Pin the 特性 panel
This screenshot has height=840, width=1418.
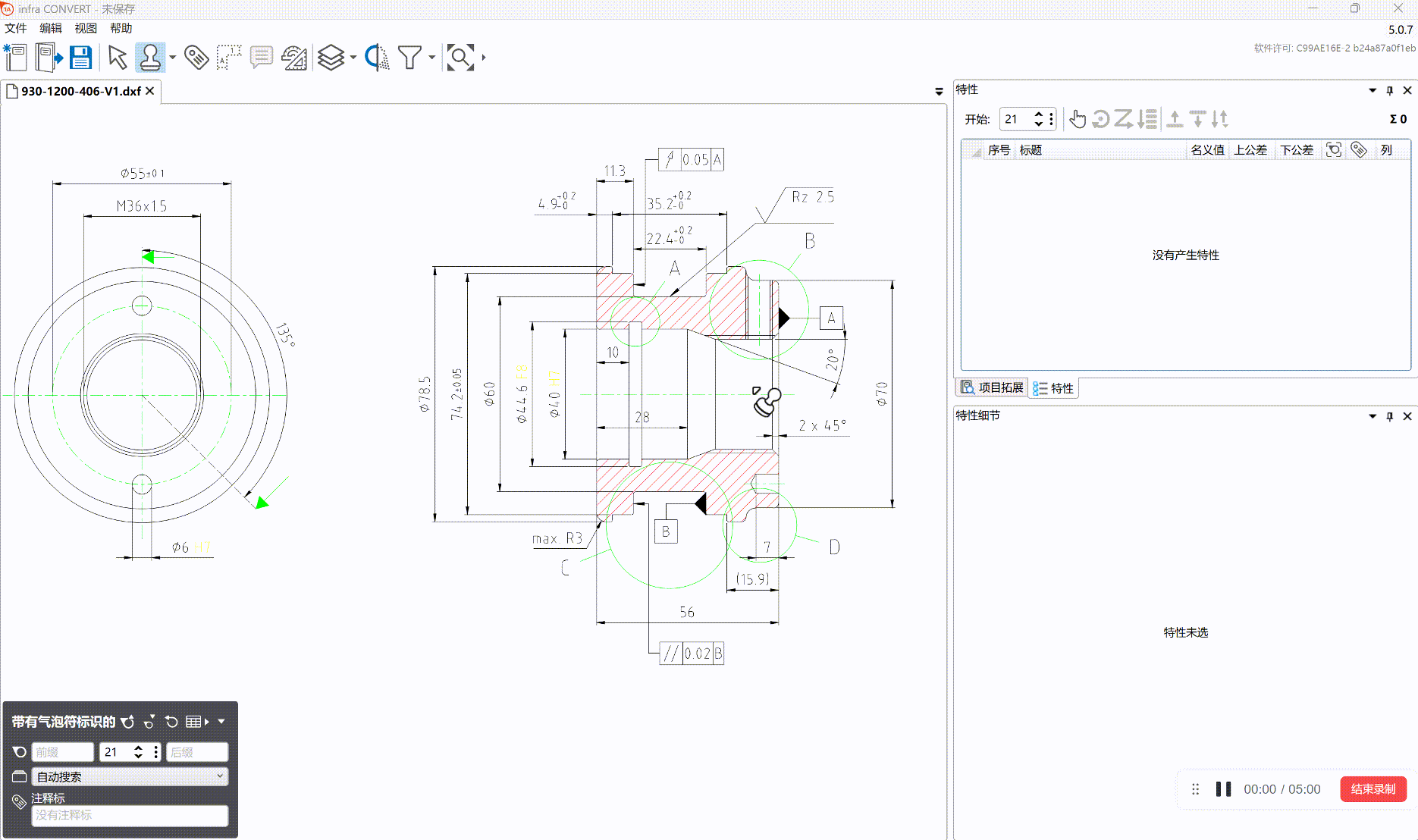(x=1390, y=90)
